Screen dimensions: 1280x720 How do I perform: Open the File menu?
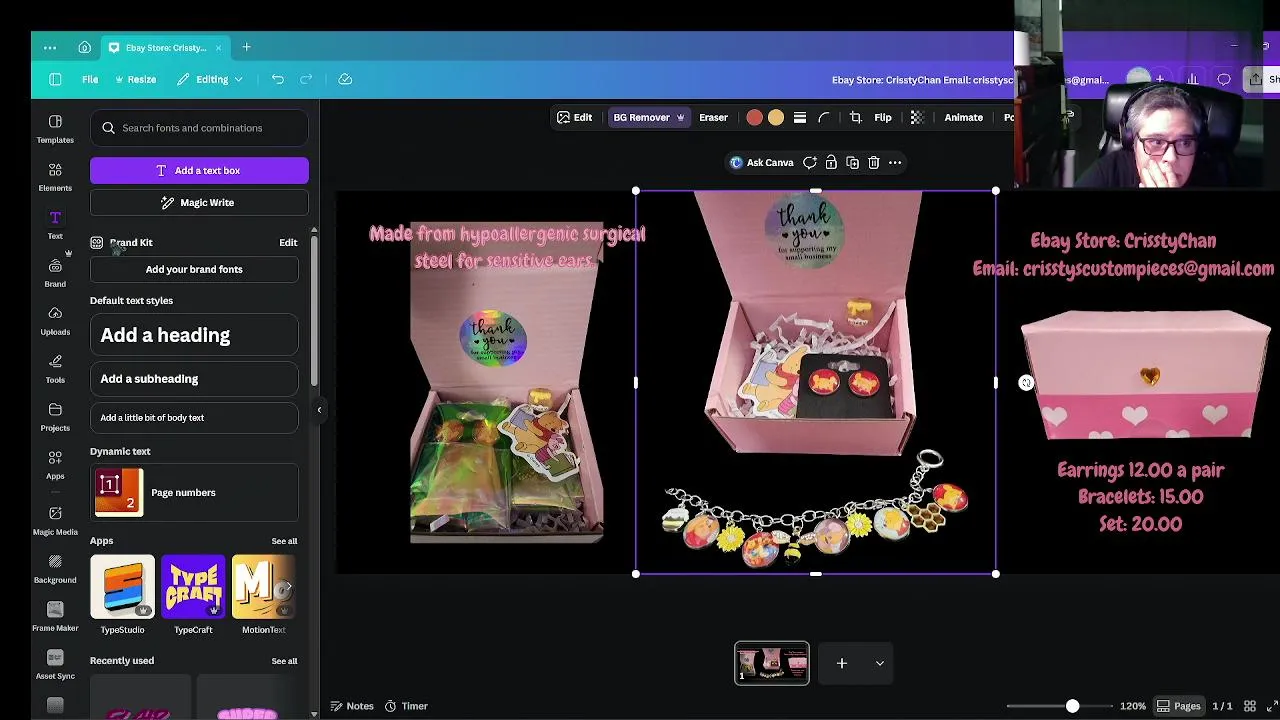click(90, 79)
